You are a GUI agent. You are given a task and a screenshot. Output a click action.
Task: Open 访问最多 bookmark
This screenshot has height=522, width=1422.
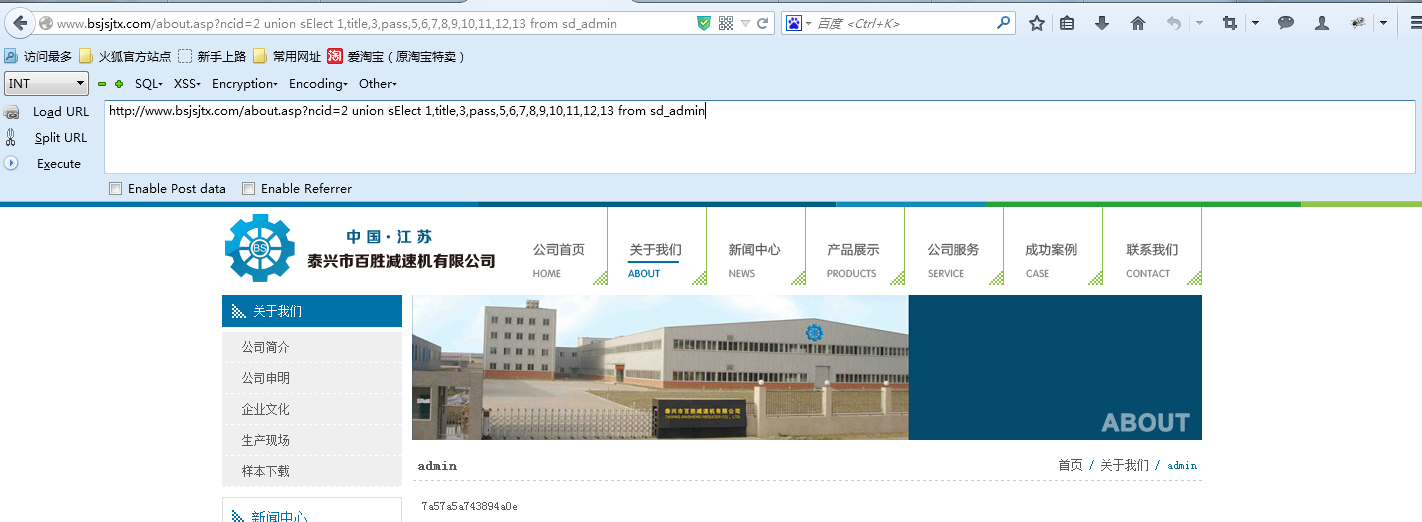coord(38,56)
